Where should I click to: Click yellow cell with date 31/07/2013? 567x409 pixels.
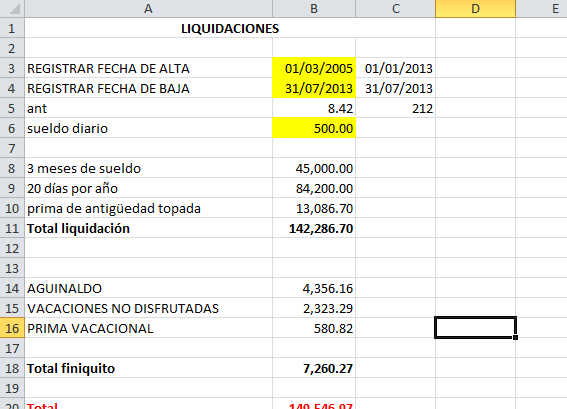pyautogui.click(x=314, y=88)
